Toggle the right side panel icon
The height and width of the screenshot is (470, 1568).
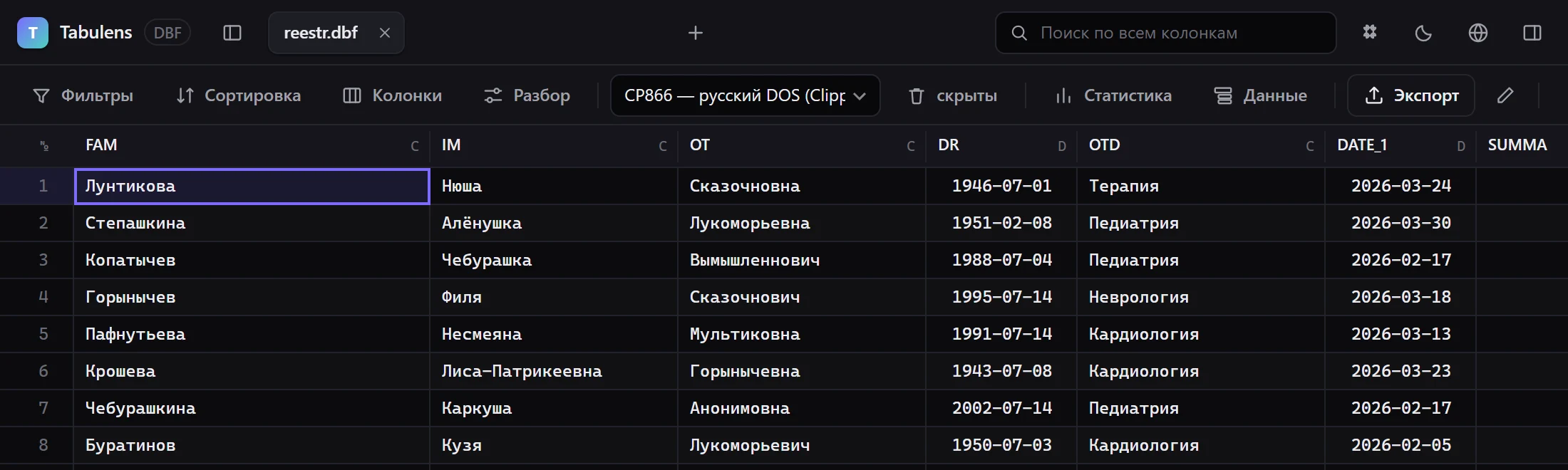click(x=1532, y=33)
